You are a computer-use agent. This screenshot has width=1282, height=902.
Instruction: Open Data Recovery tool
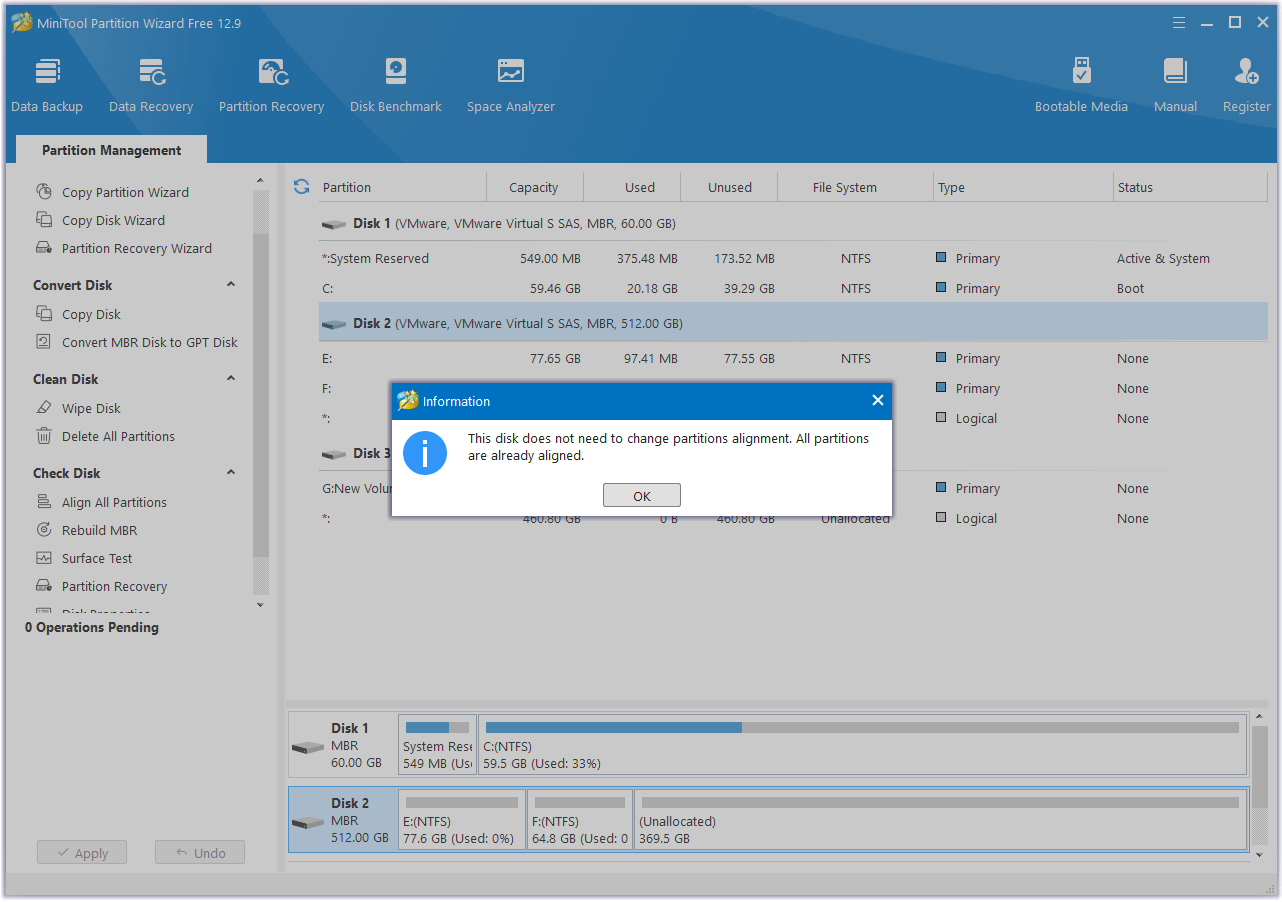pos(151,85)
